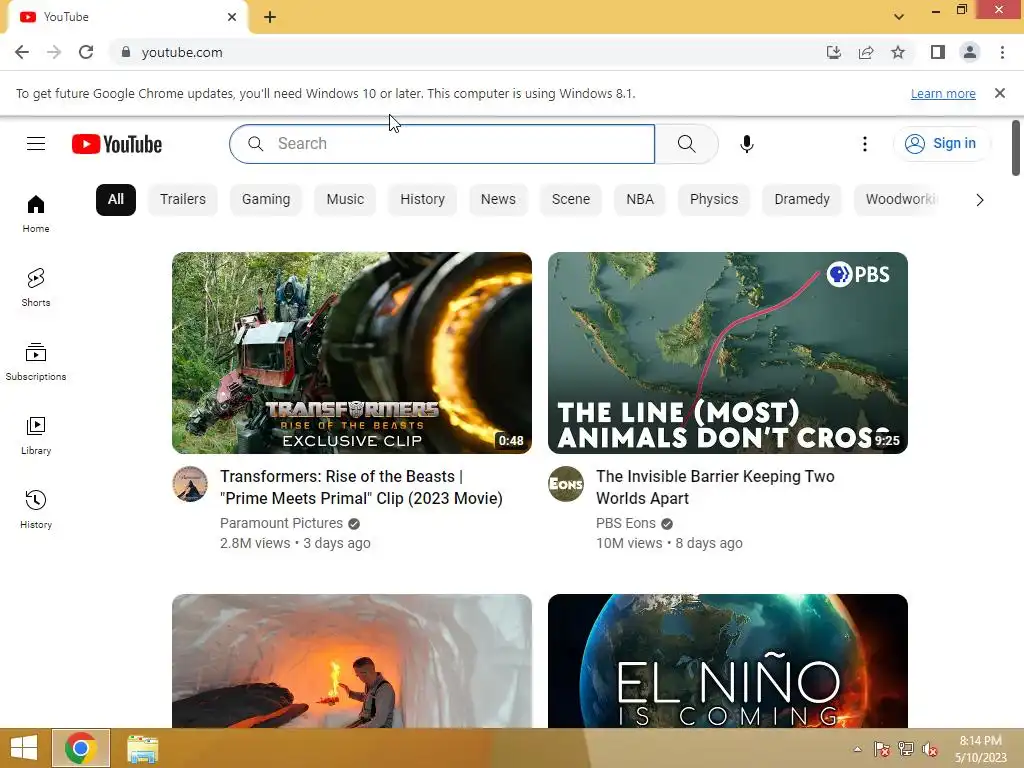This screenshot has height=768, width=1024.
Task: Toggle the Chrome side panel icon
Action: tap(938, 52)
